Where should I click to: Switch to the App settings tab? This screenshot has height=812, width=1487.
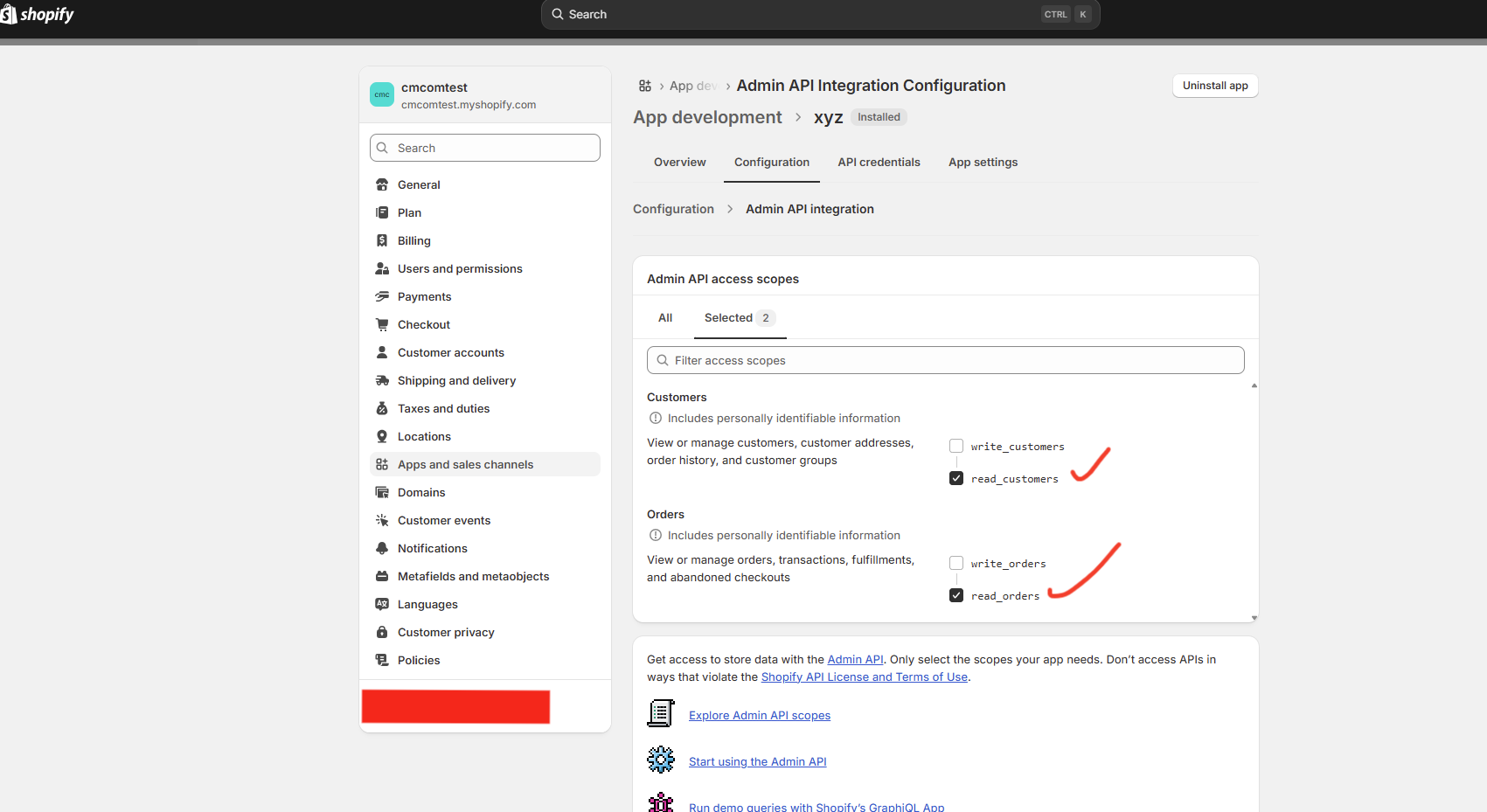pyautogui.click(x=983, y=162)
